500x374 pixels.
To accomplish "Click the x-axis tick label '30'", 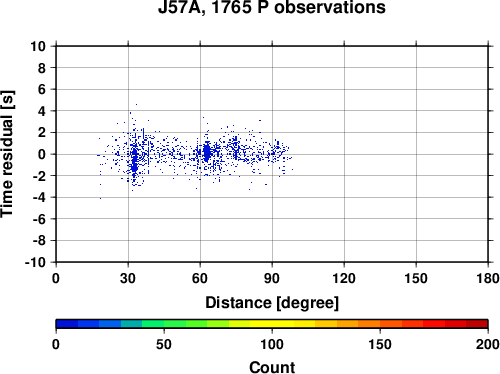I will coord(128,278).
